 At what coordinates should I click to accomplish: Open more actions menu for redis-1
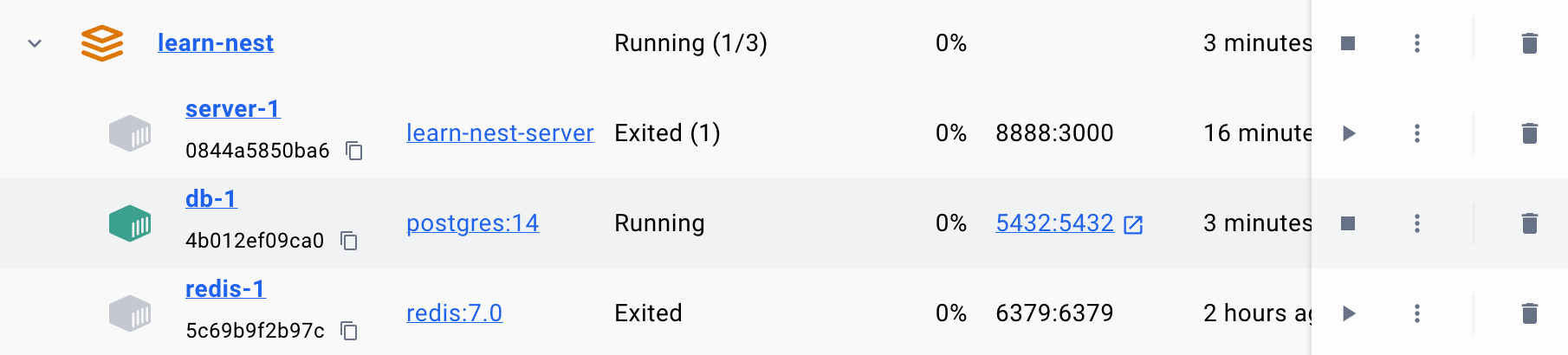tap(1417, 313)
